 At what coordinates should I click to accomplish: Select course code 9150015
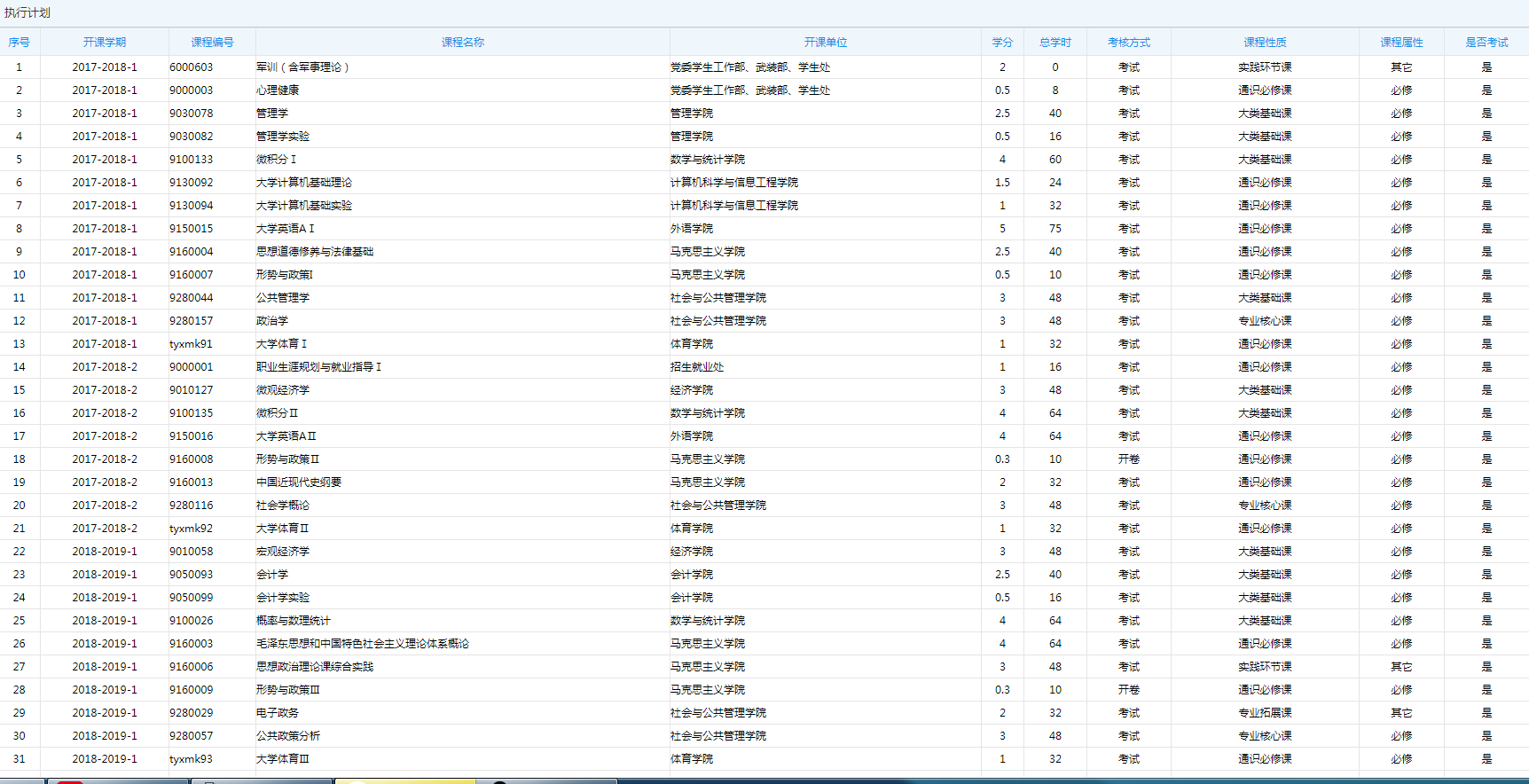(192, 229)
